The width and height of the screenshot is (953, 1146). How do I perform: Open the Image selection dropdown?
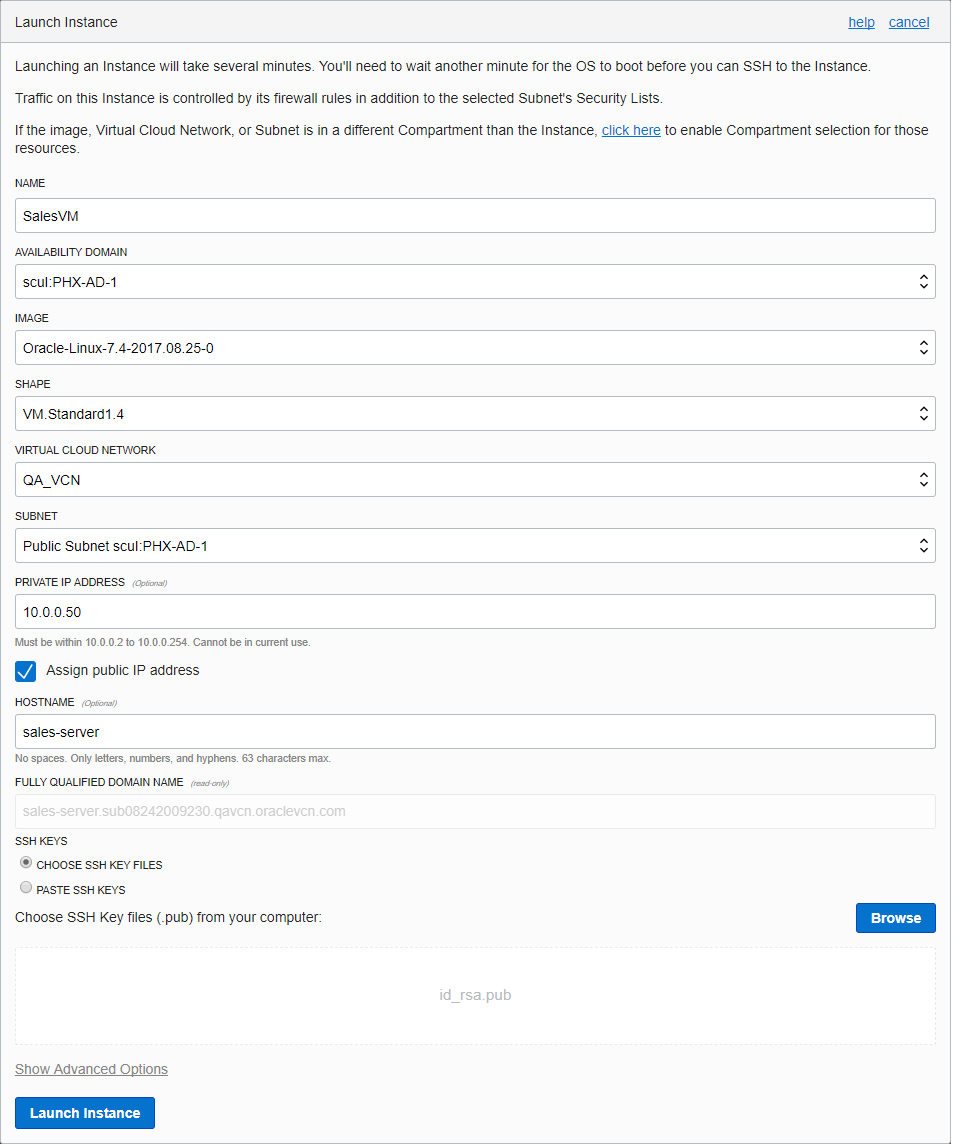point(923,347)
